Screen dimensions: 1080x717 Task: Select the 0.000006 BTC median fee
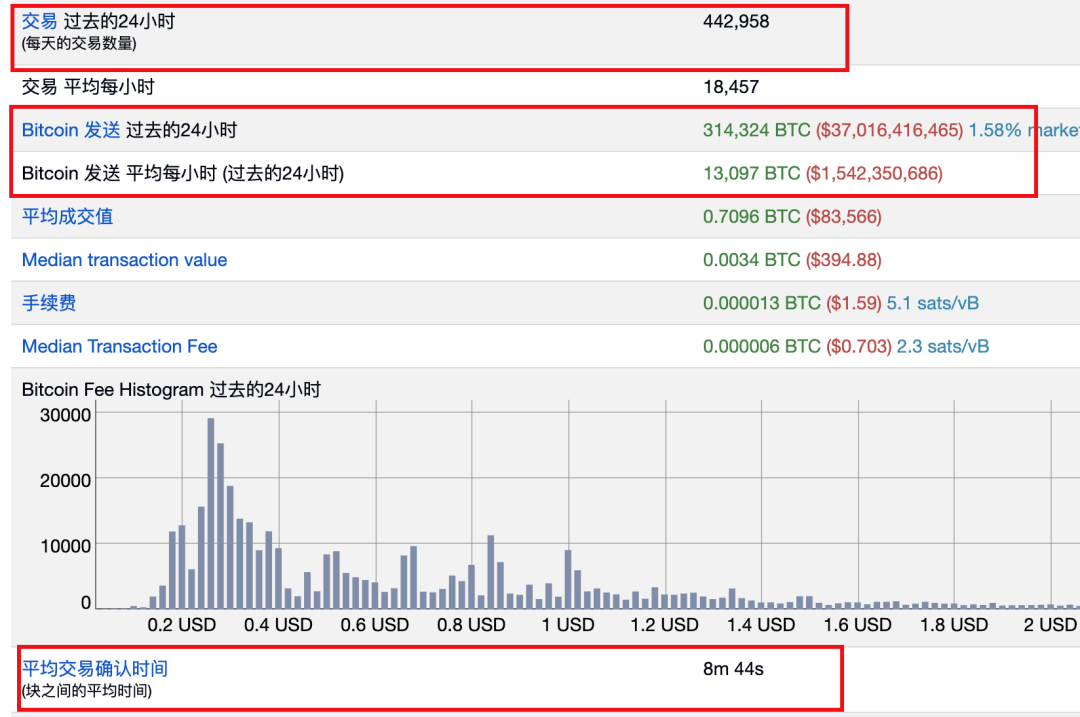762,346
